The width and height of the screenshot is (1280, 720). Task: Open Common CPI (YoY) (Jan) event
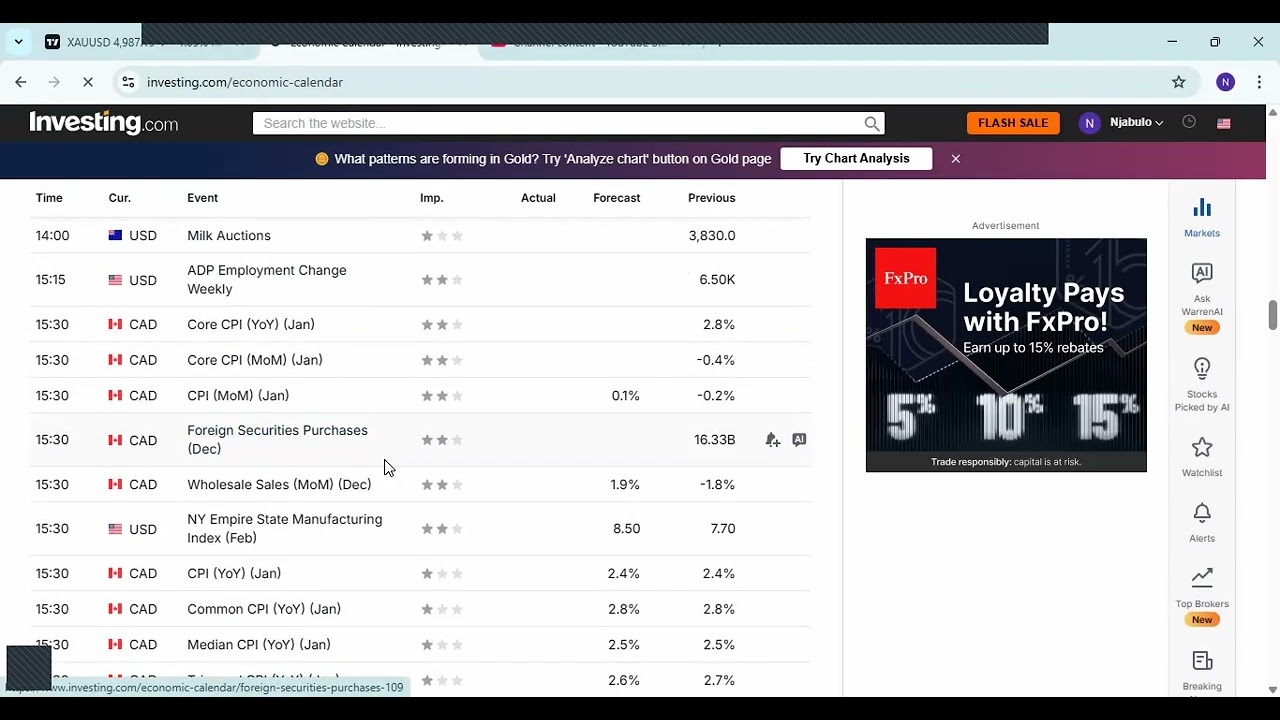(x=264, y=609)
